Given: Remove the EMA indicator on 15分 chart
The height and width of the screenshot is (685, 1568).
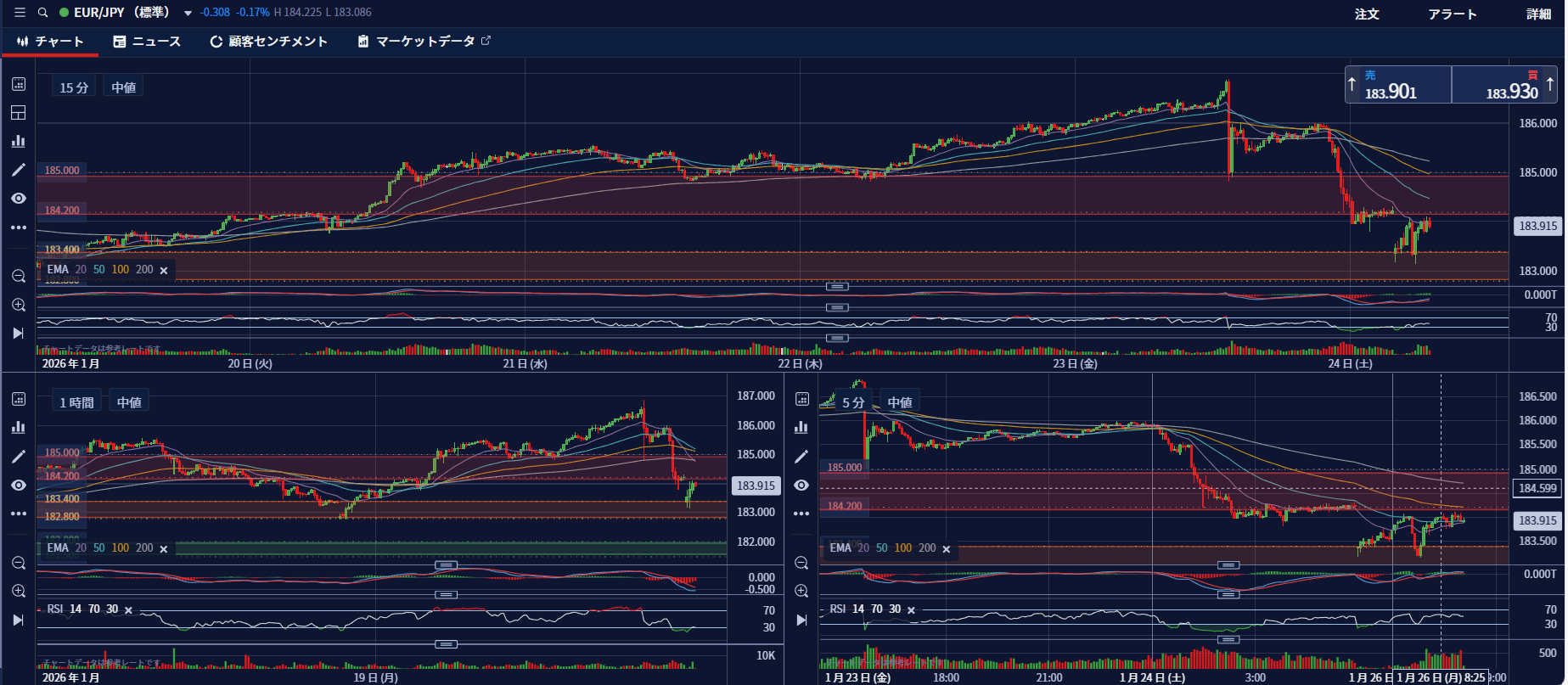Looking at the screenshot, I should (x=164, y=270).
